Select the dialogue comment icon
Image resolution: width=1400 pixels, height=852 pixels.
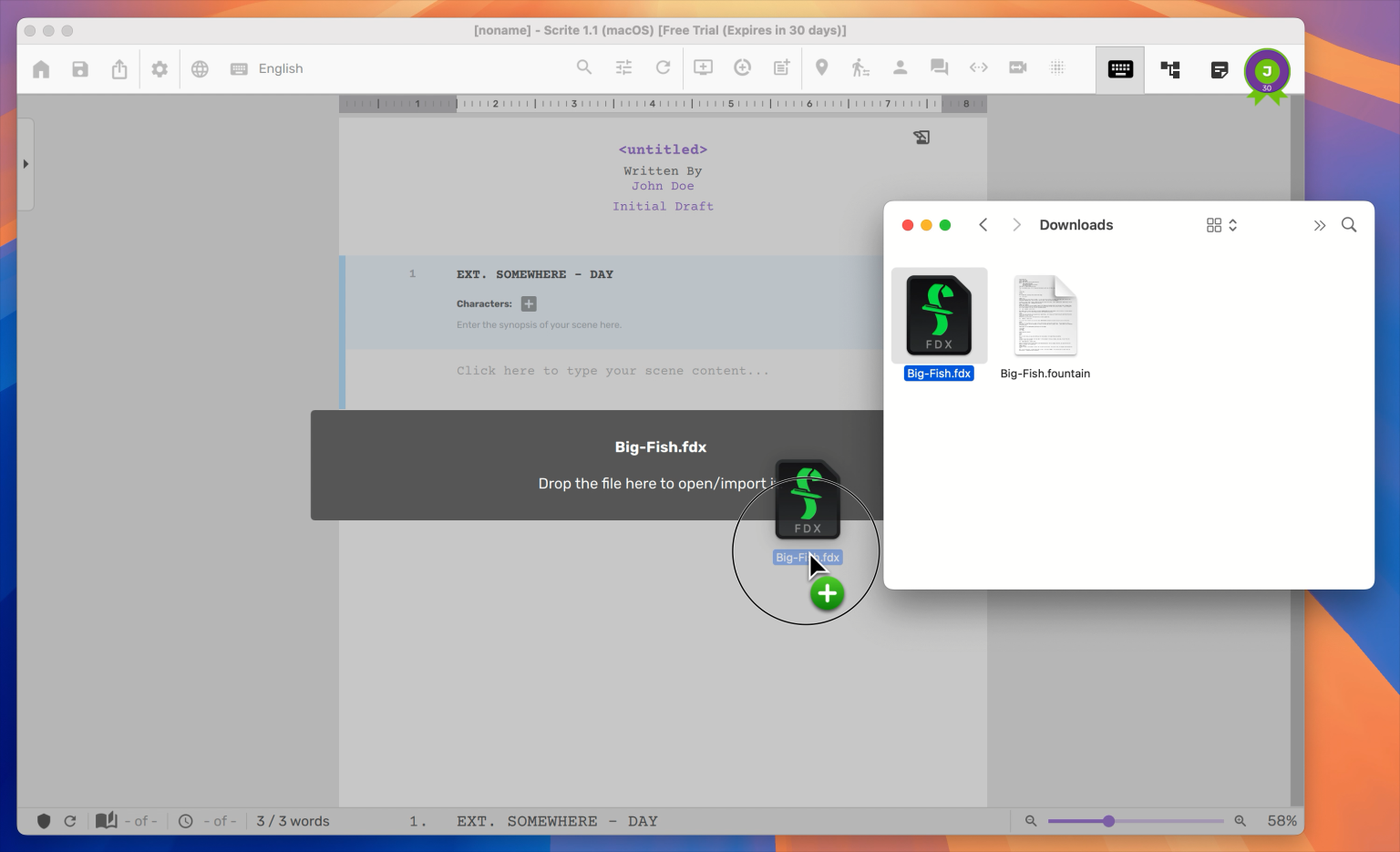(939, 67)
